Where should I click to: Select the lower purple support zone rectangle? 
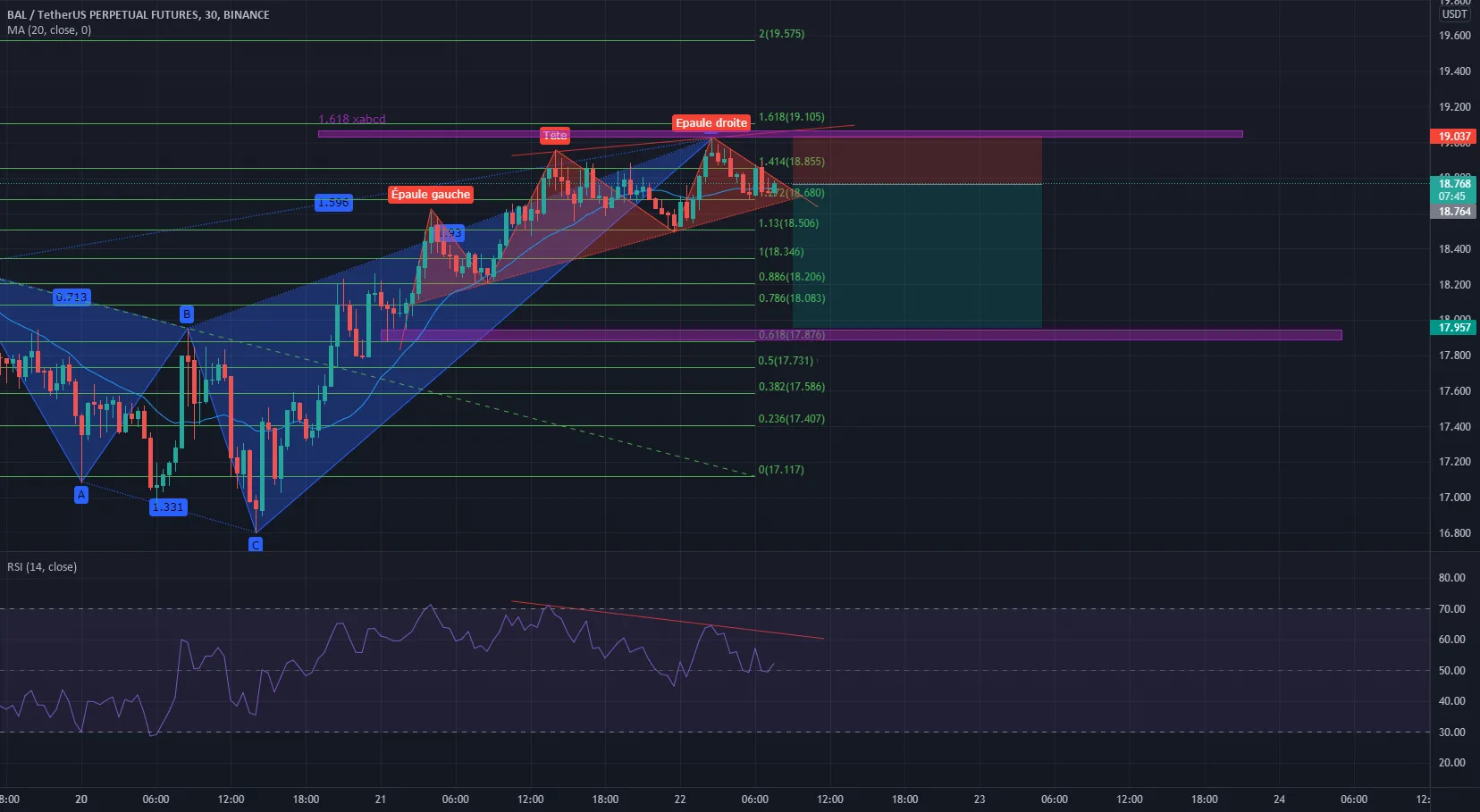click(x=862, y=335)
